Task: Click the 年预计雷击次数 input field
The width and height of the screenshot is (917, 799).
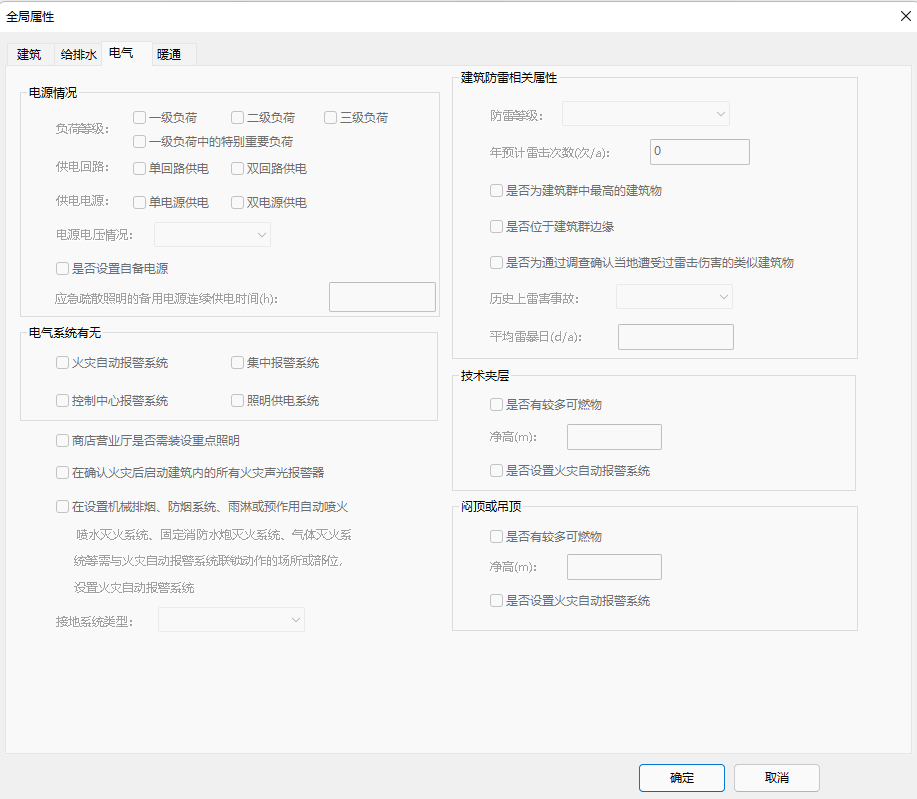Action: (699, 152)
